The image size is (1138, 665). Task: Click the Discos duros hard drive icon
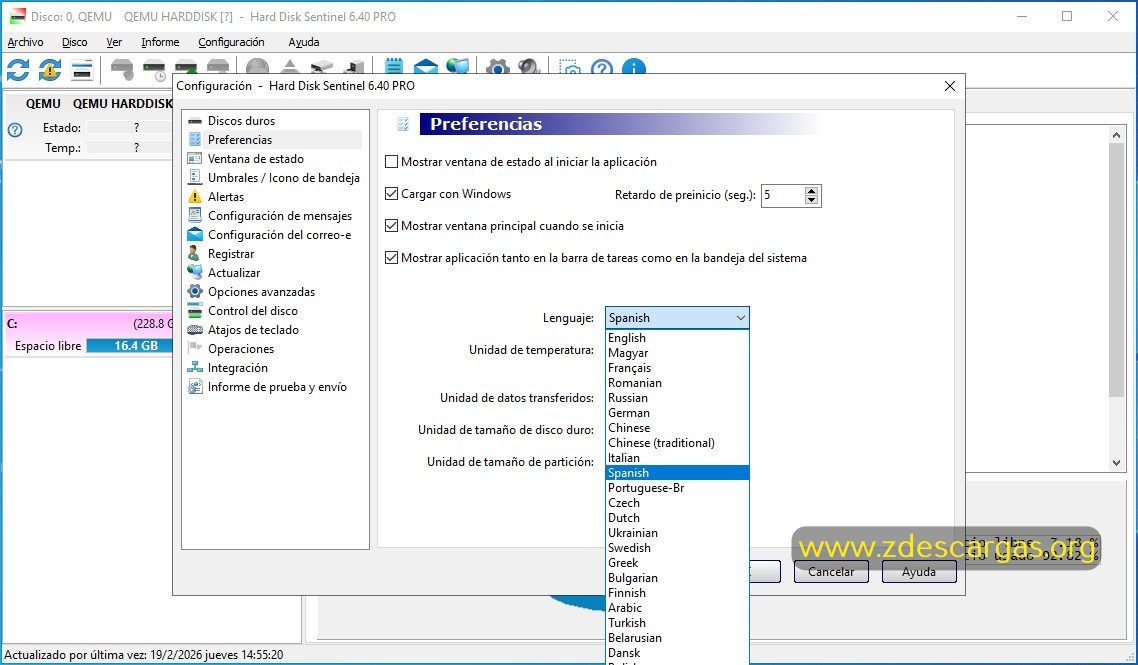(195, 121)
